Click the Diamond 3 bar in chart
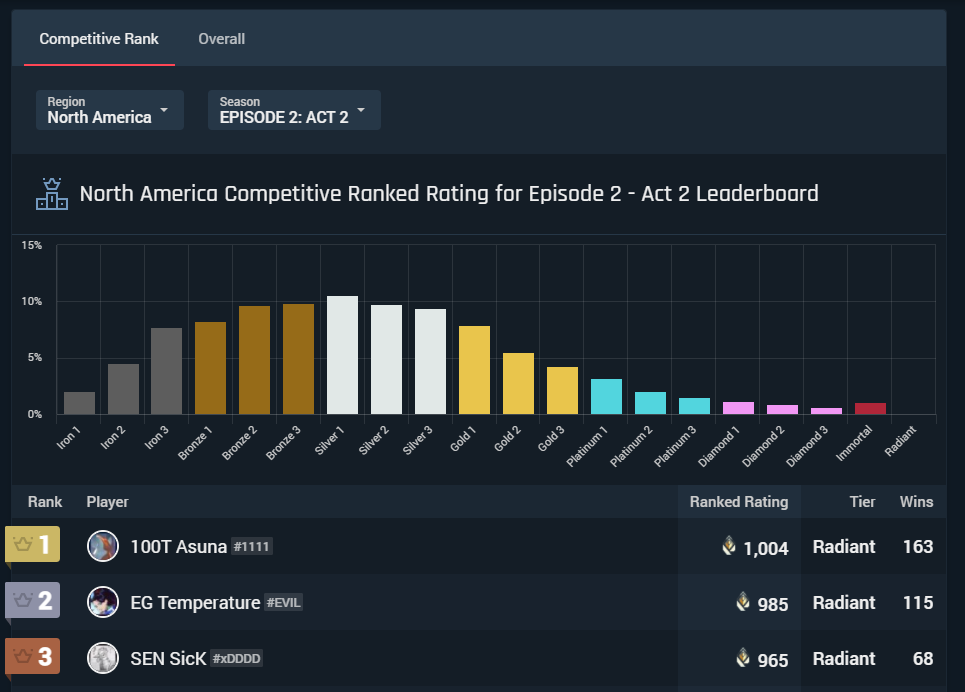The width and height of the screenshot is (965, 692). [x=827, y=411]
